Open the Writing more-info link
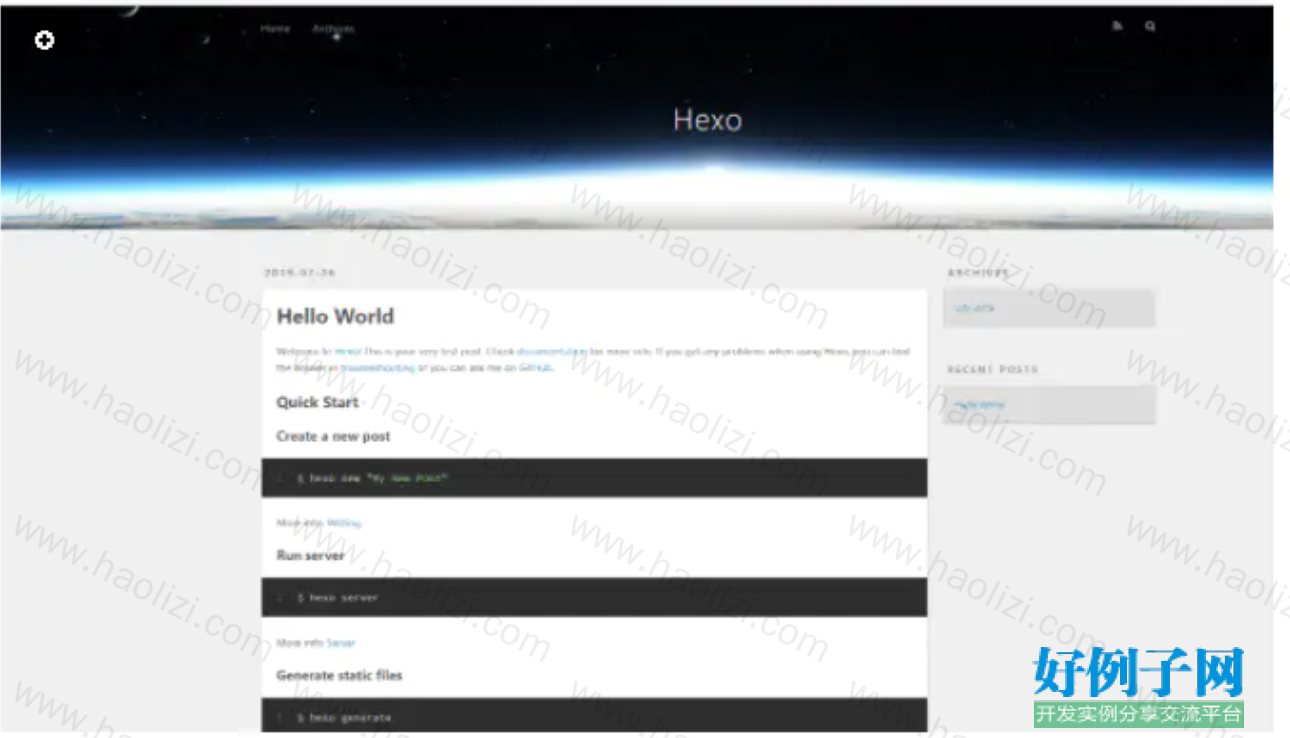The image size is (1290, 738). 343,523
